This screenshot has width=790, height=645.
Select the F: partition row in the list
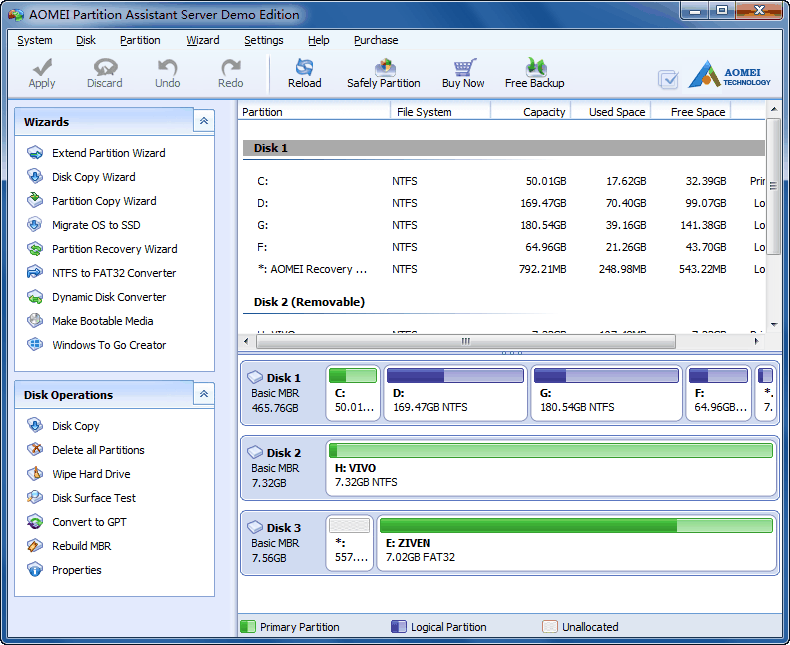click(x=504, y=247)
